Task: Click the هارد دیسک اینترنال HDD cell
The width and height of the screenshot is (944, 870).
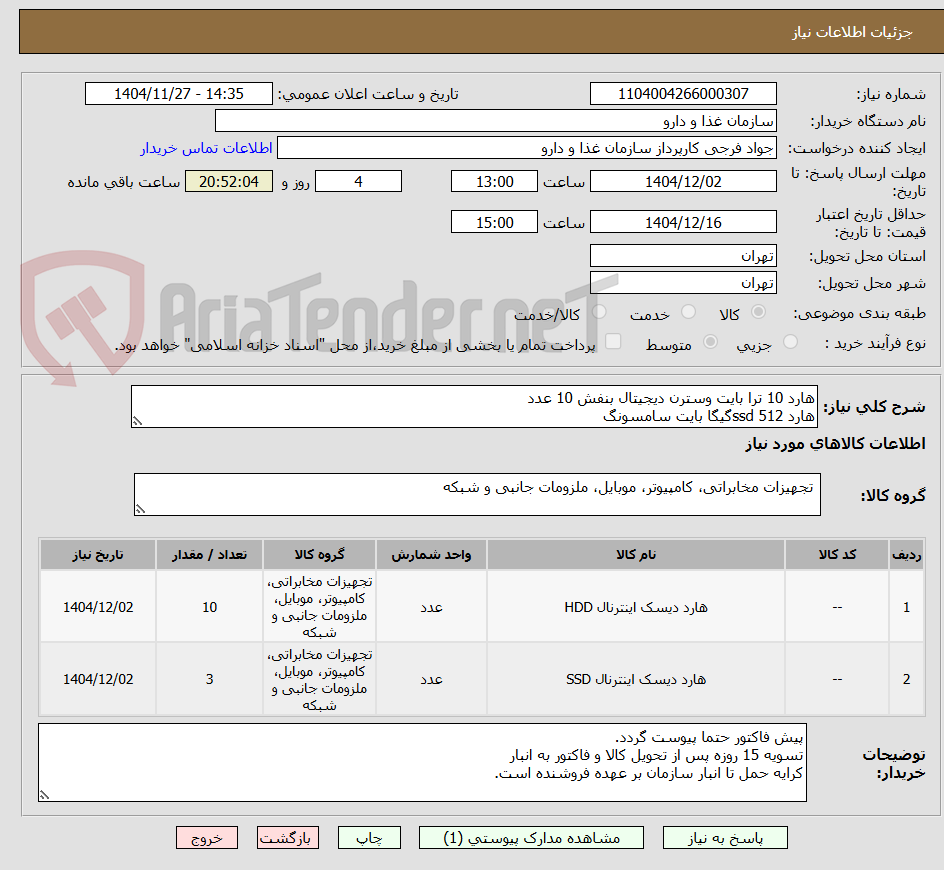Action: pyautogui.click(x=636, y=607)
